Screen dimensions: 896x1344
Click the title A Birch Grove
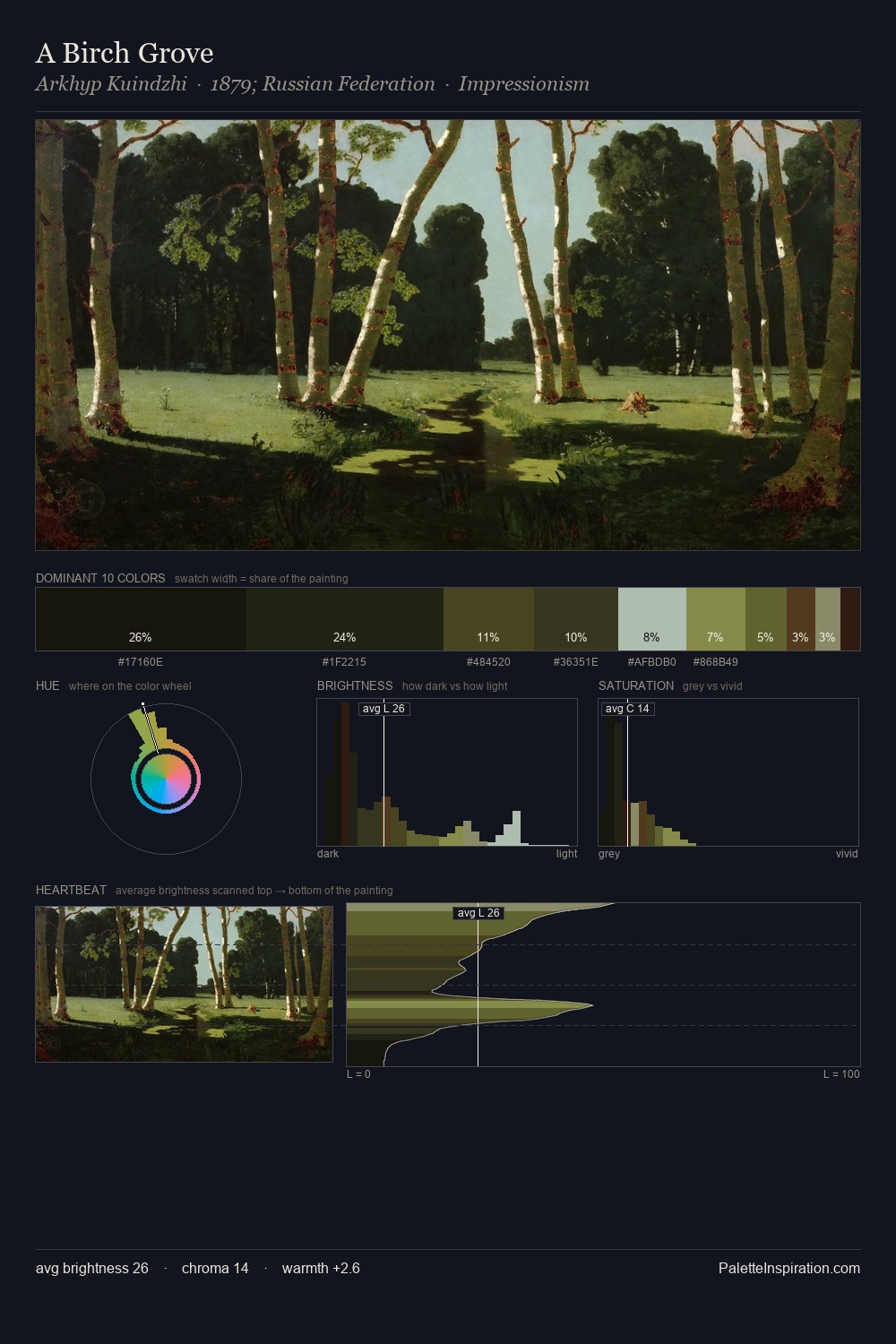click(x=125, y=54)
